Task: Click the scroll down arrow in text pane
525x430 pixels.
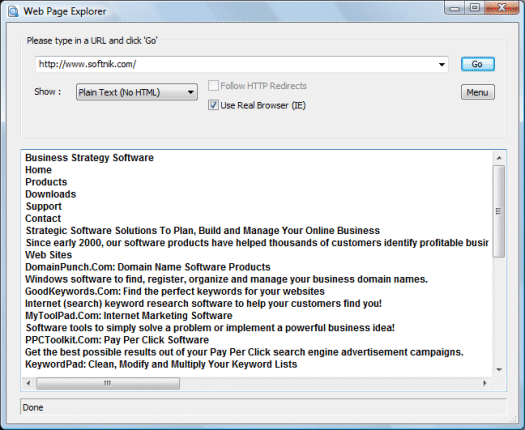Action: click(x=499, y=370)
